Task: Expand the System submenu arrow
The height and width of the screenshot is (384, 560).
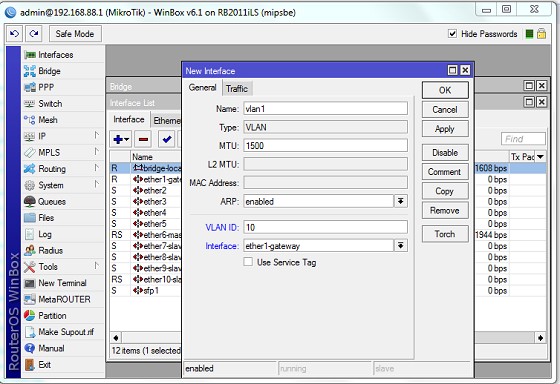Action: click(96, 184)
